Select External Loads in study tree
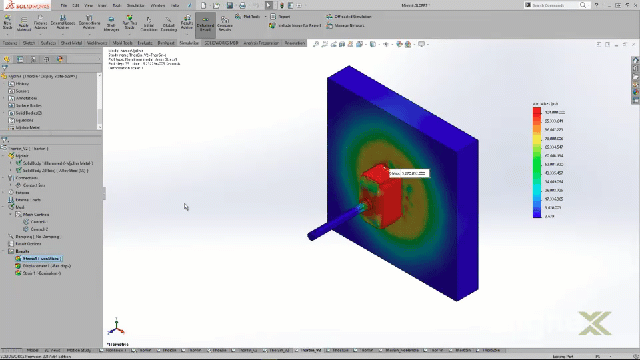Screen dimensions: 640x360 click(x=24, y=200)
